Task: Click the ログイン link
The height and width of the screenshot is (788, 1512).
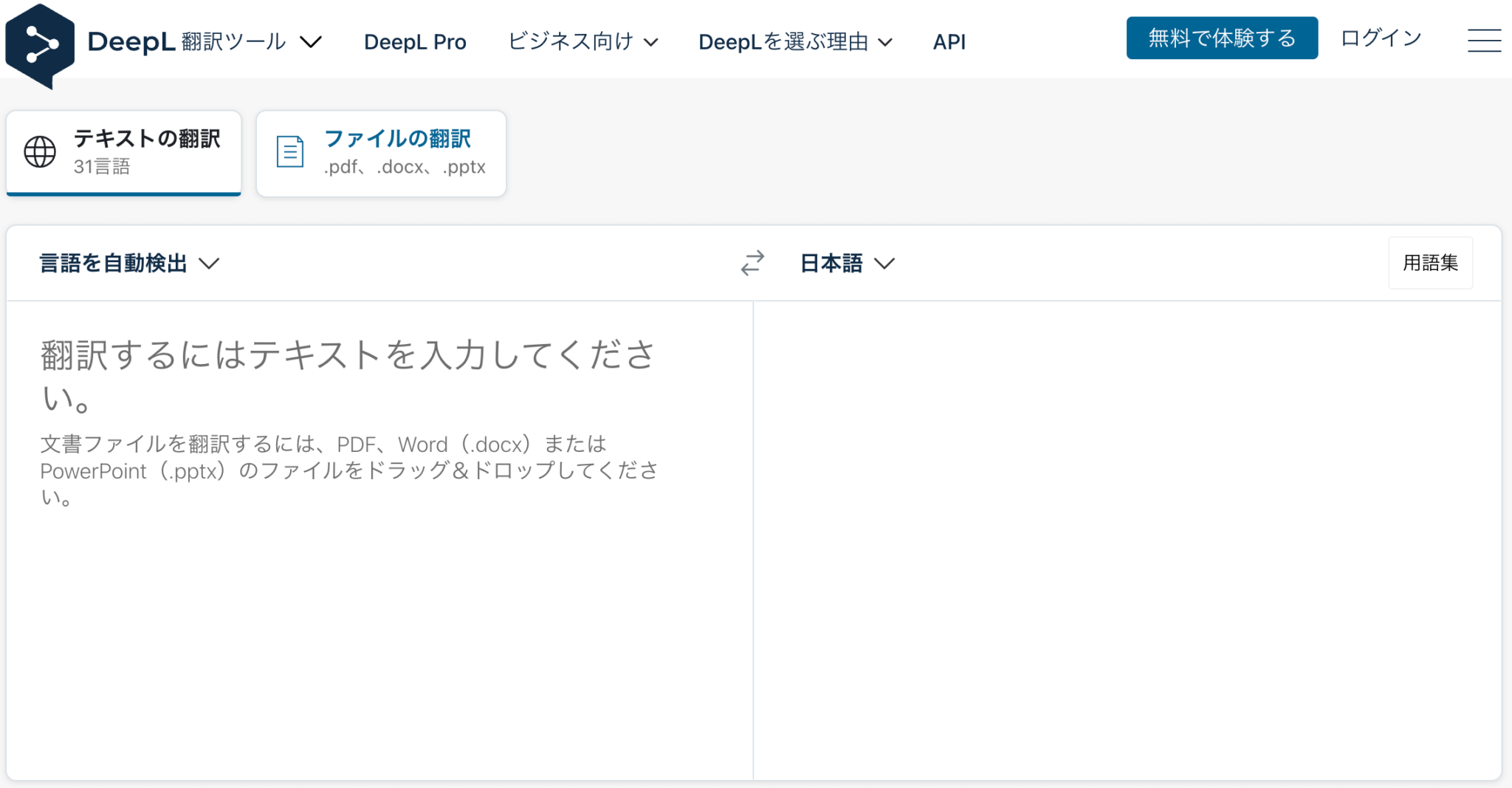Action: click(x=1380, y=38)
